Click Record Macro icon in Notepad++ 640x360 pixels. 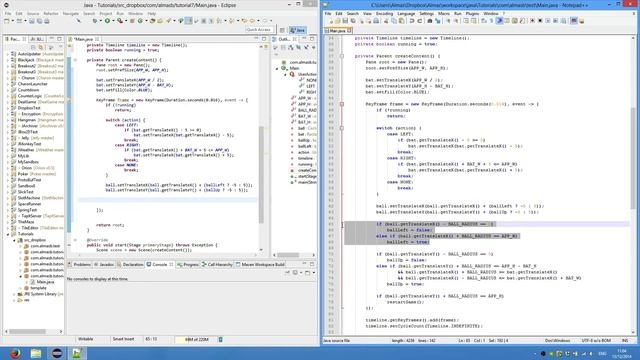pos(533,21)
